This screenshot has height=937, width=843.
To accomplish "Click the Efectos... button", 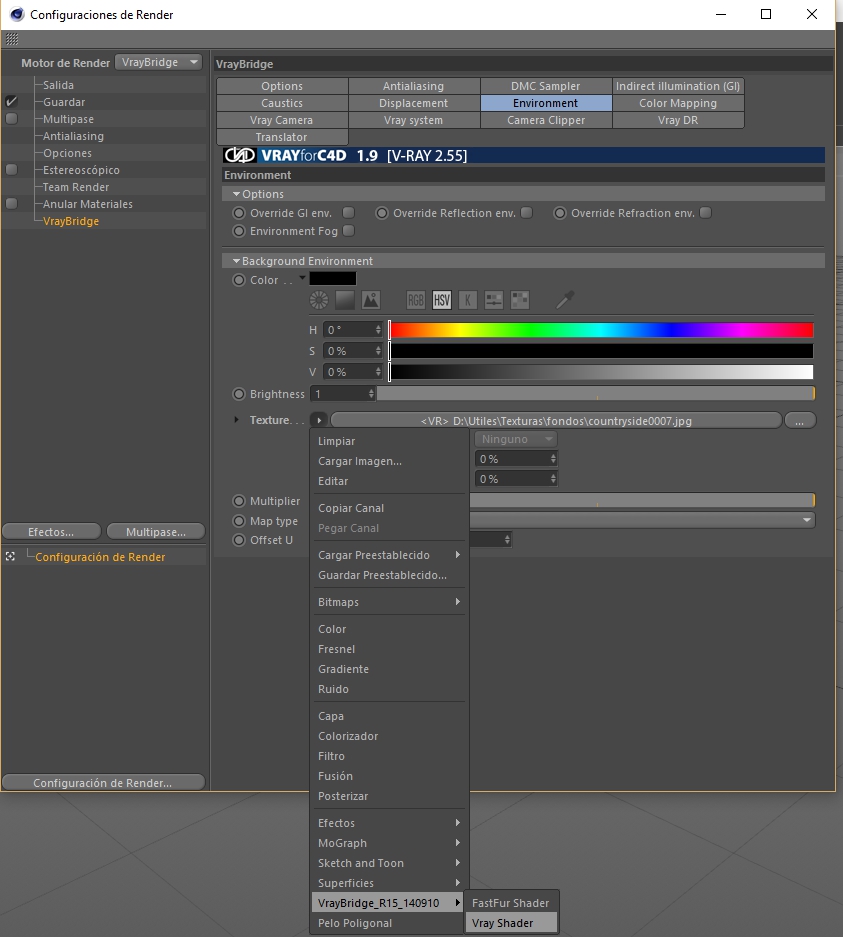I will point(51,531).
